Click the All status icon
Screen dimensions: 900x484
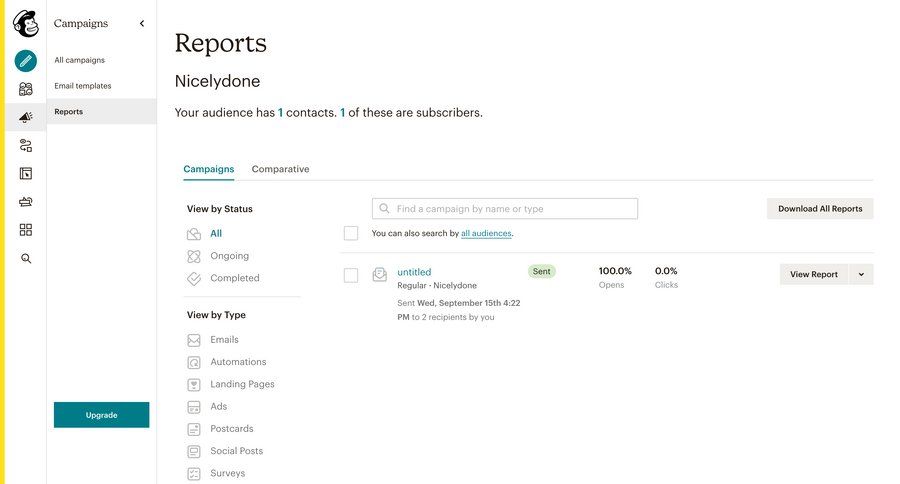[194, 234]
